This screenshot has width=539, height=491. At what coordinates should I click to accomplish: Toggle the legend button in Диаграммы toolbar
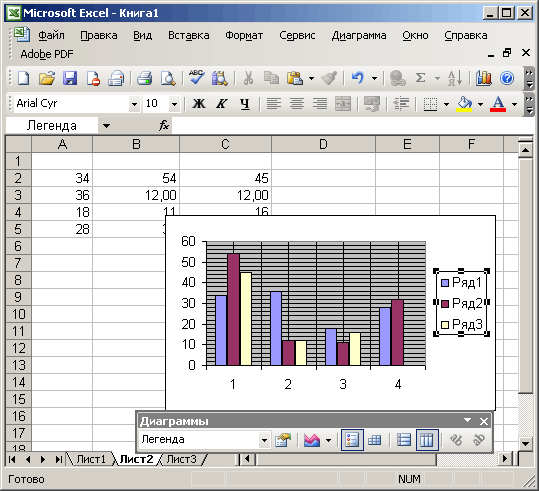tap(352, 440)
